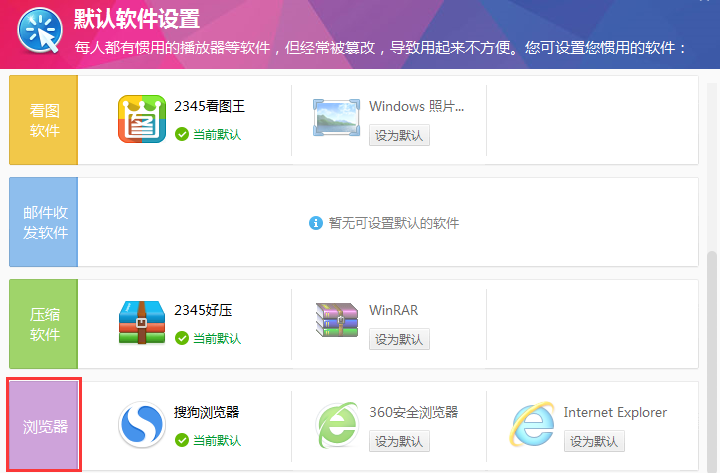Click the 360安全浏览器 name text
720x473 pixels.
(414, 412)
